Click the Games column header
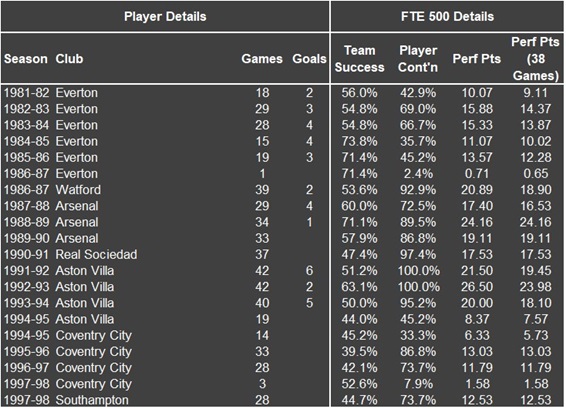 click(262, 58)
